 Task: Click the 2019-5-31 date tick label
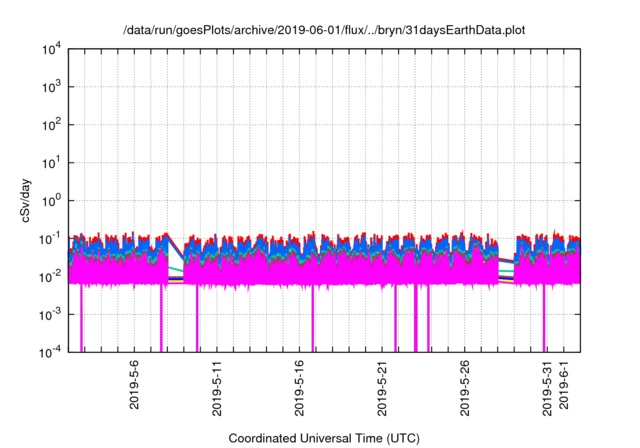547,385
